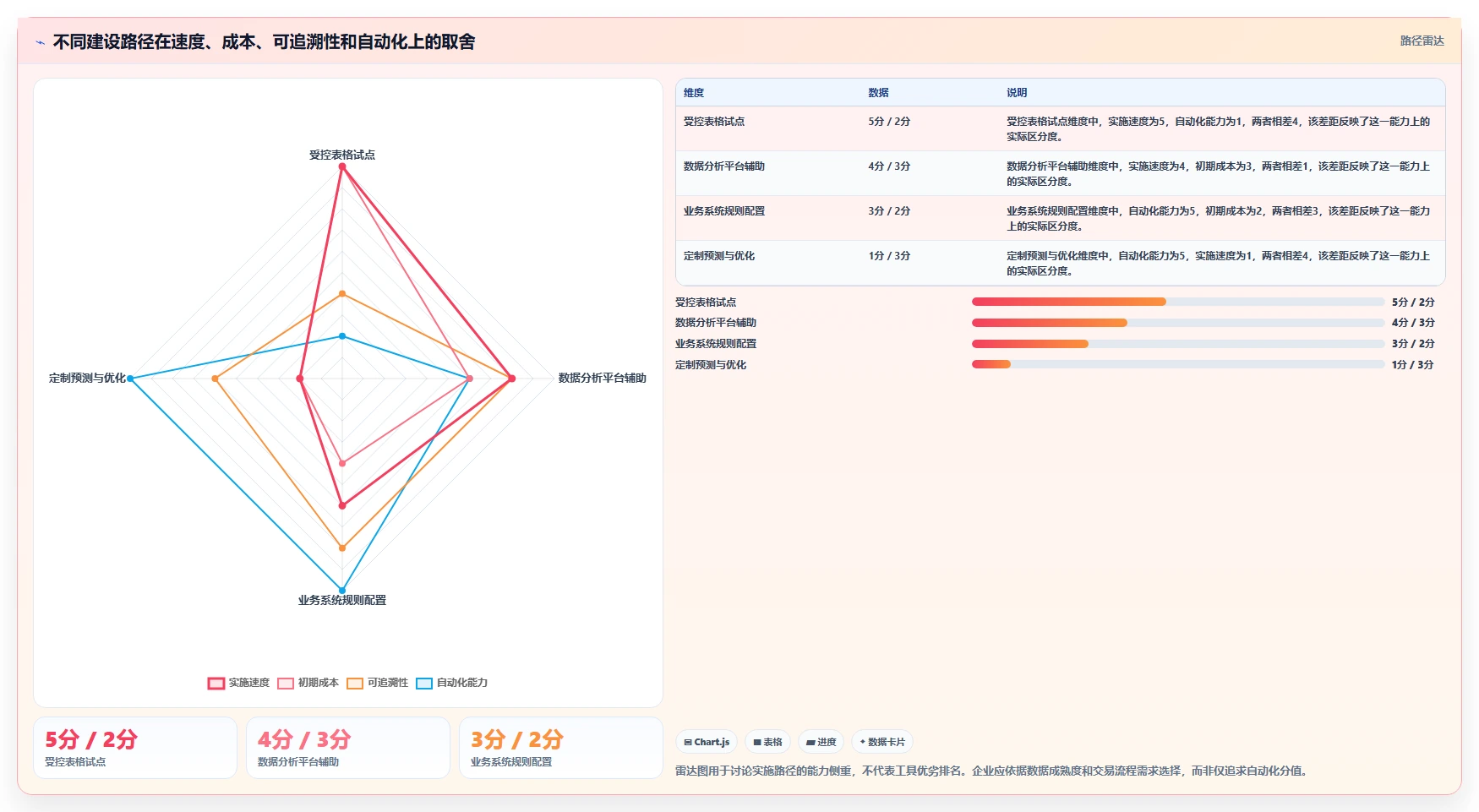
Task: Click the 受控表格试点 axis label on the radar
Action: point(342,155)
